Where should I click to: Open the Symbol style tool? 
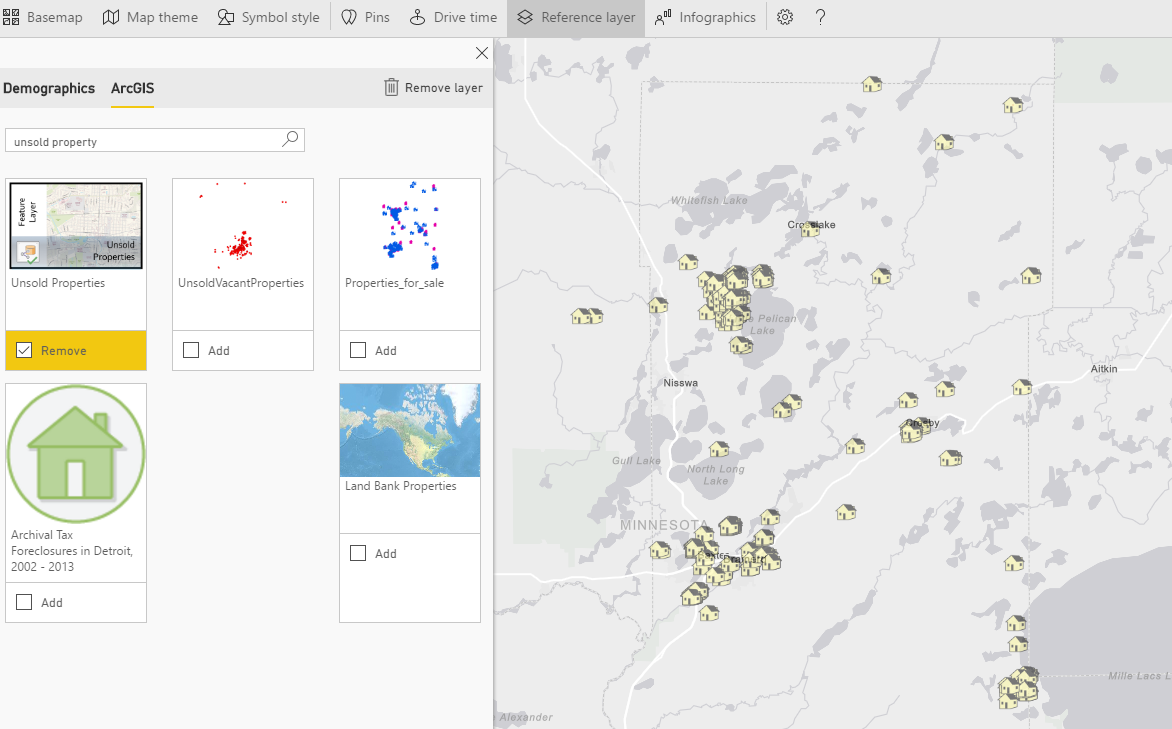pos(268,17)
